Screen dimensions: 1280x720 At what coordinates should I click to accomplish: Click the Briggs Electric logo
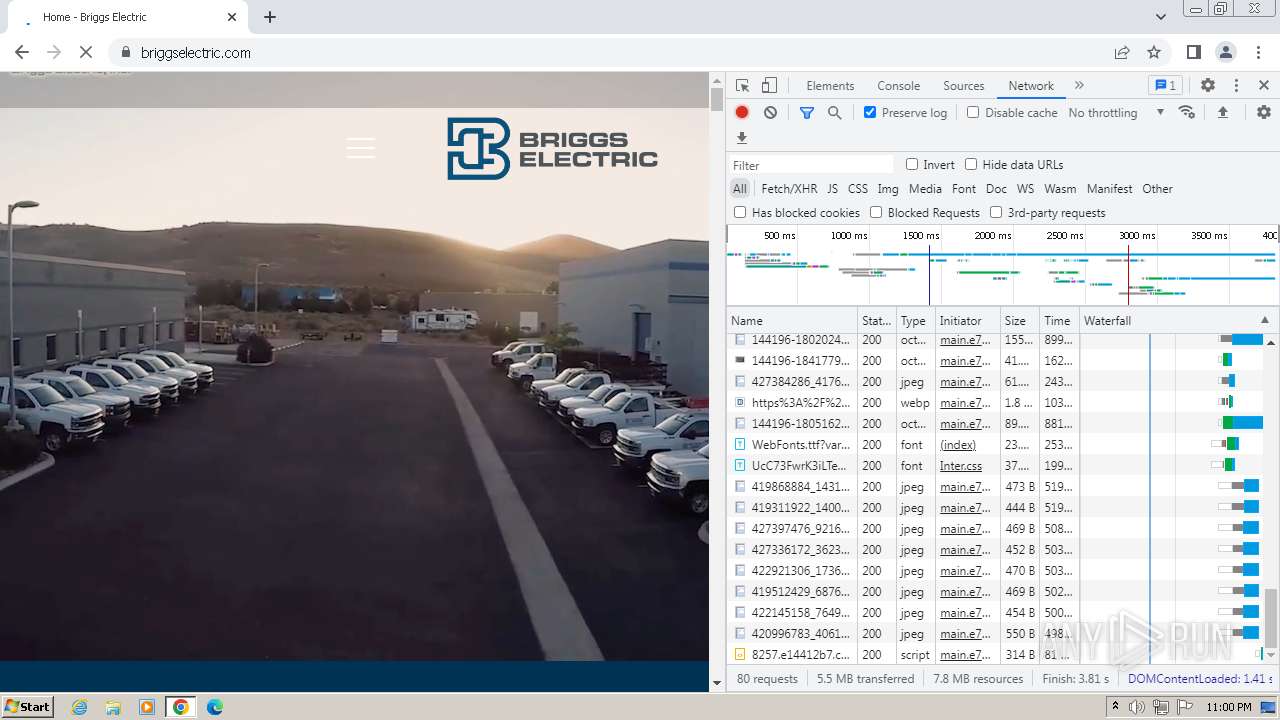click(x=552, y=149)
